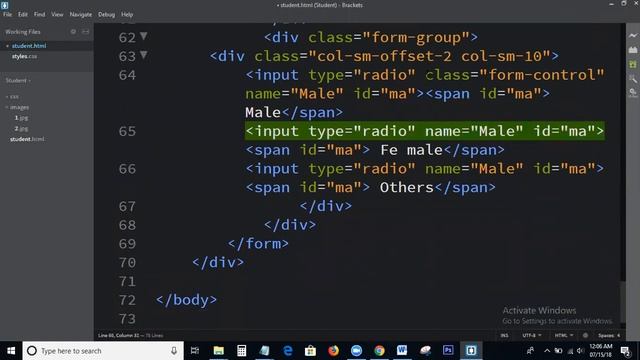This screenshot has height=360, width=640.
Task: Click the fourth icon in right toolbar
Action: [x=633, y=78]
